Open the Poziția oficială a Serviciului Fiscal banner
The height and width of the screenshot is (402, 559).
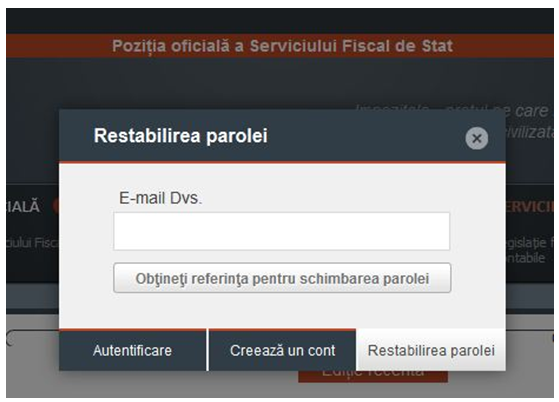pyautogui.click(x=282, y=46)
